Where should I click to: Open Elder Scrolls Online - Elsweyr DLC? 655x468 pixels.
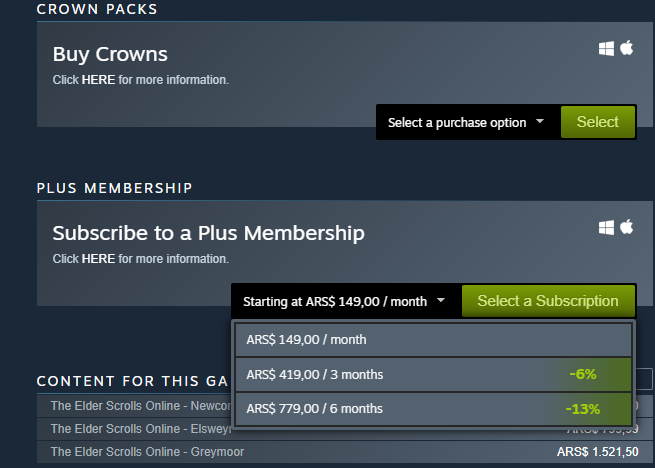coord(140,429)
